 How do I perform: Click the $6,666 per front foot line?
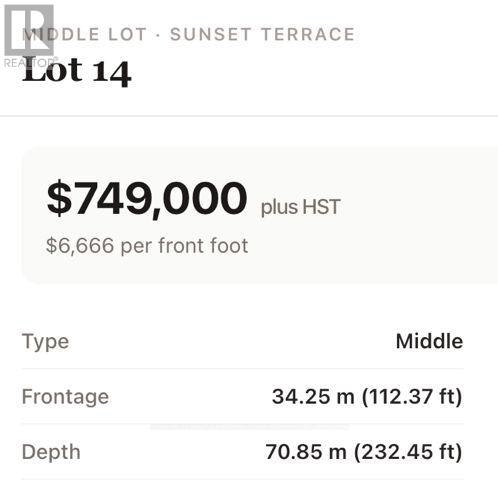147,246
